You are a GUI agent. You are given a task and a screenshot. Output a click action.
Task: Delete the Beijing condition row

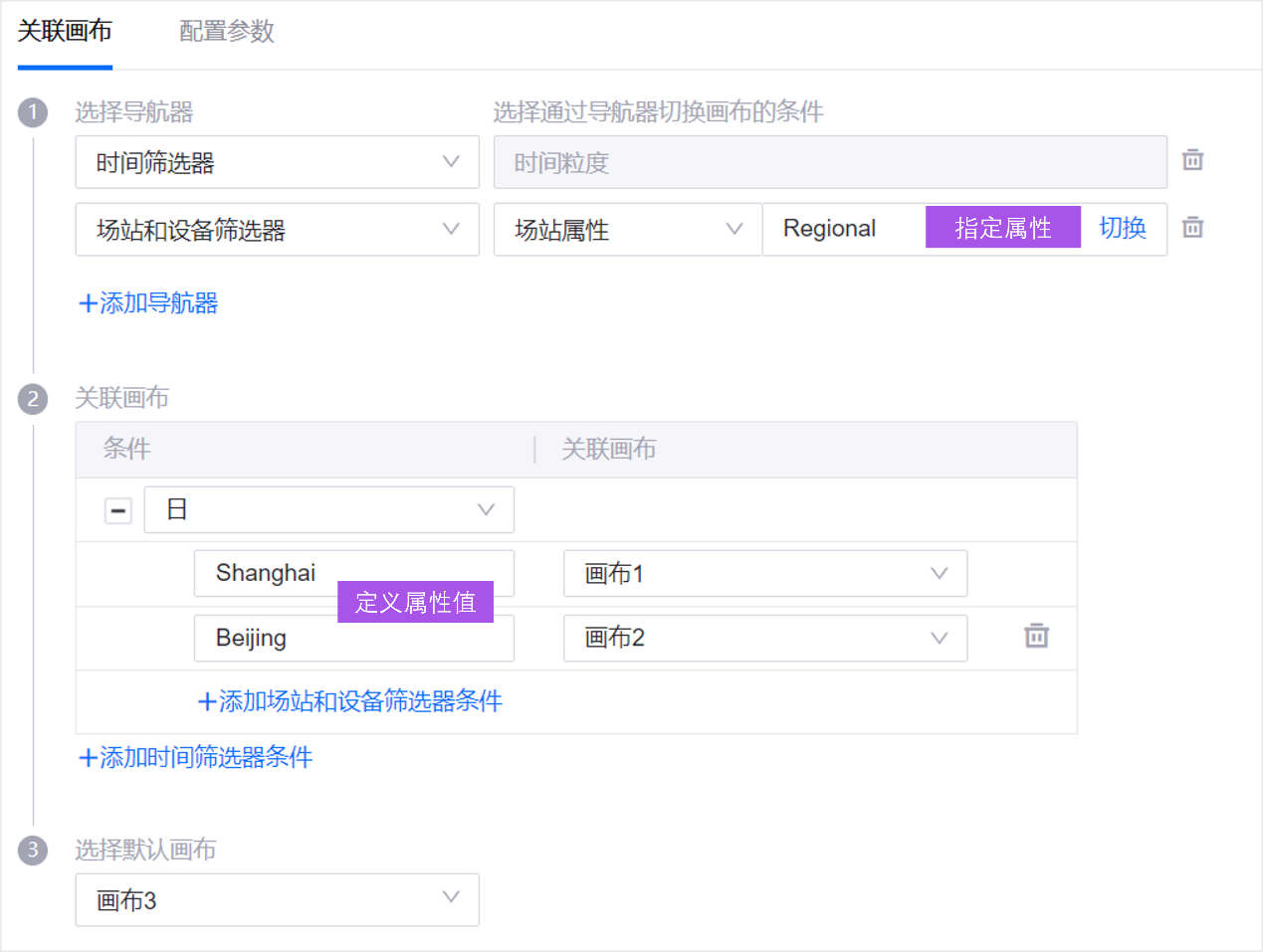pos(1036,636)
